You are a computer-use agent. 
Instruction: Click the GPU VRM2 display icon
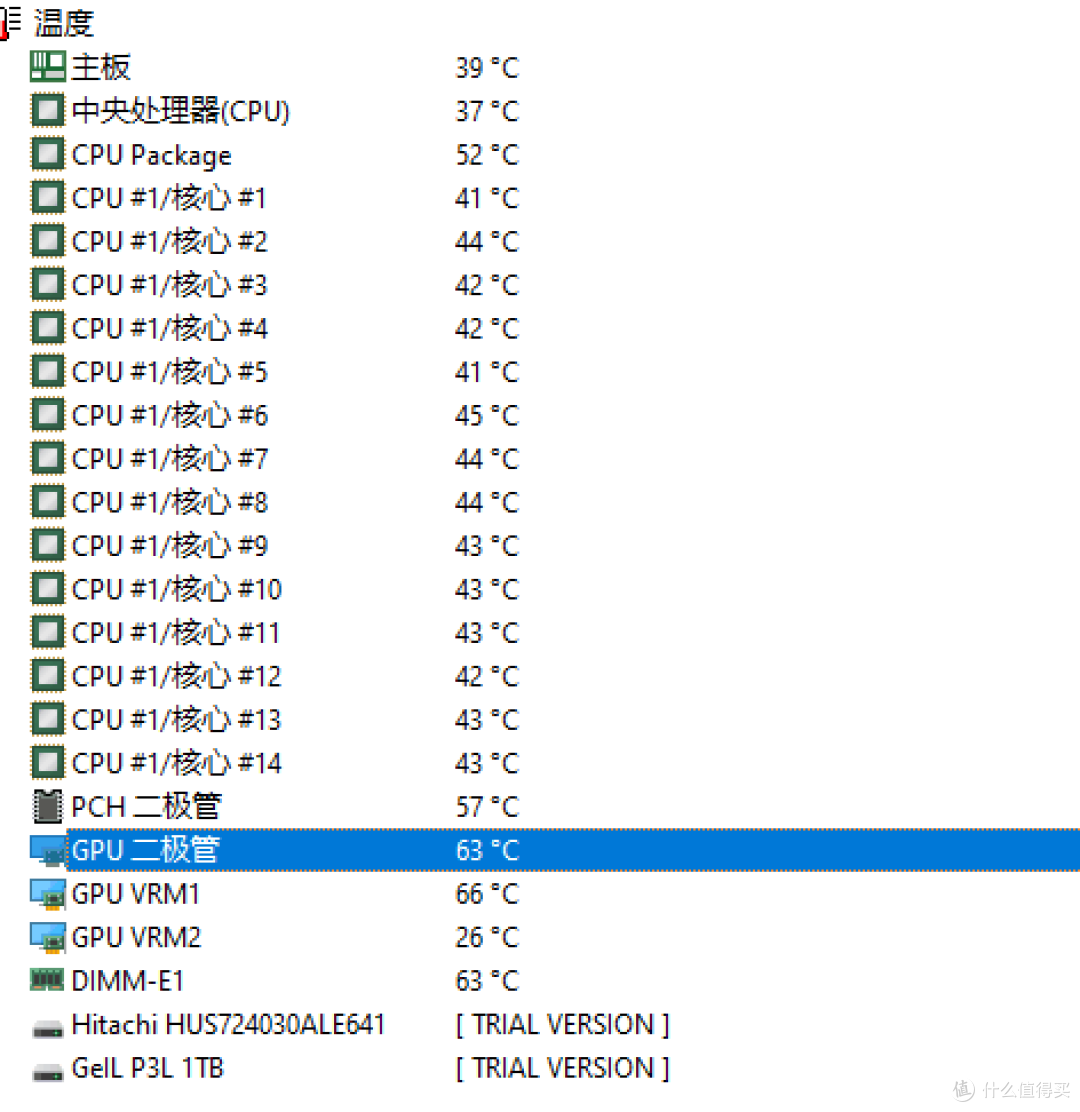pyautogui.click(x=48, y=938)
